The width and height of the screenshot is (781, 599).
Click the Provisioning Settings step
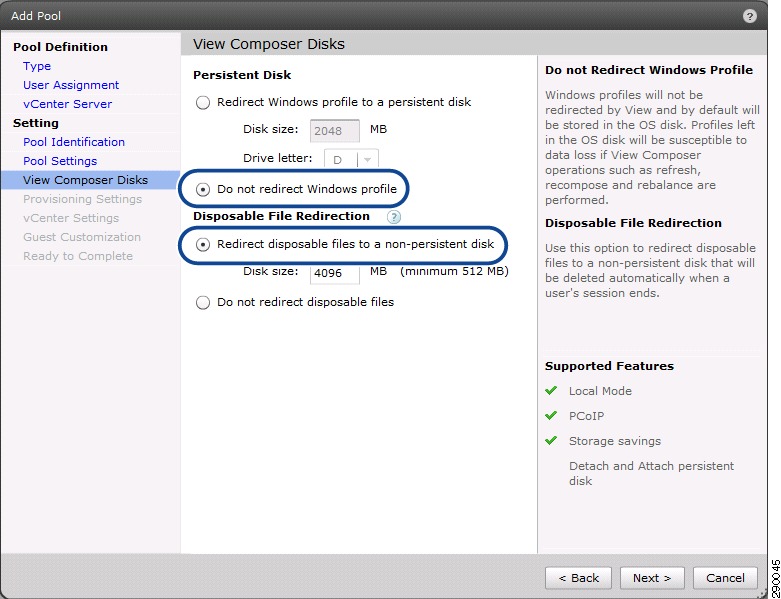tap(82, 199)
